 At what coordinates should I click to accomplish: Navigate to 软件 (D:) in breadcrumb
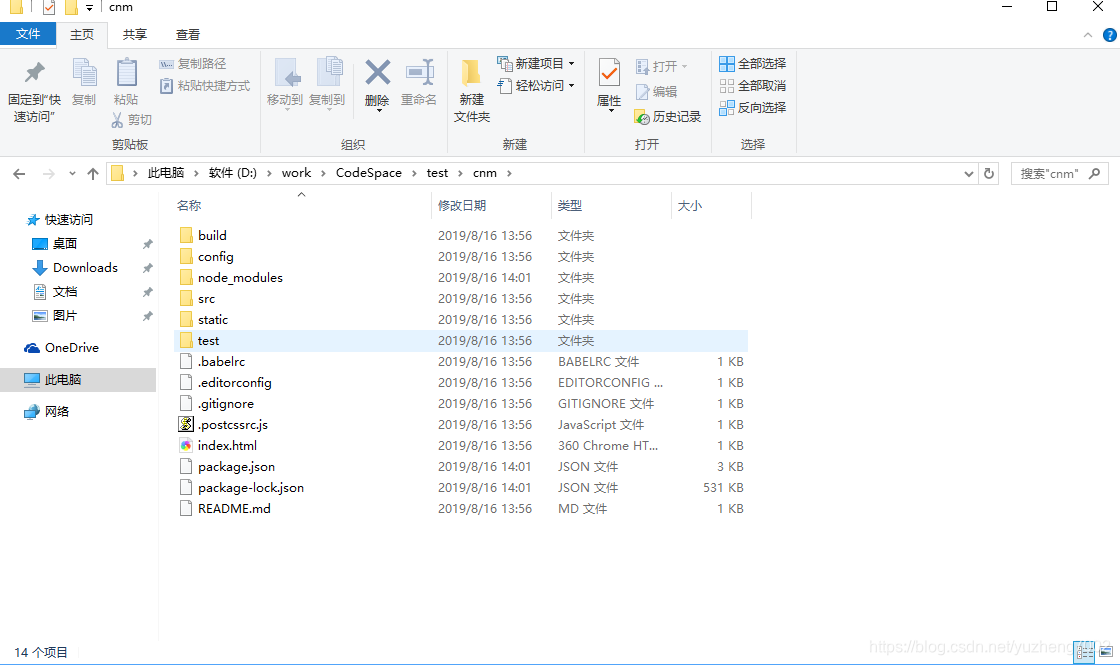tap(233, 173)
